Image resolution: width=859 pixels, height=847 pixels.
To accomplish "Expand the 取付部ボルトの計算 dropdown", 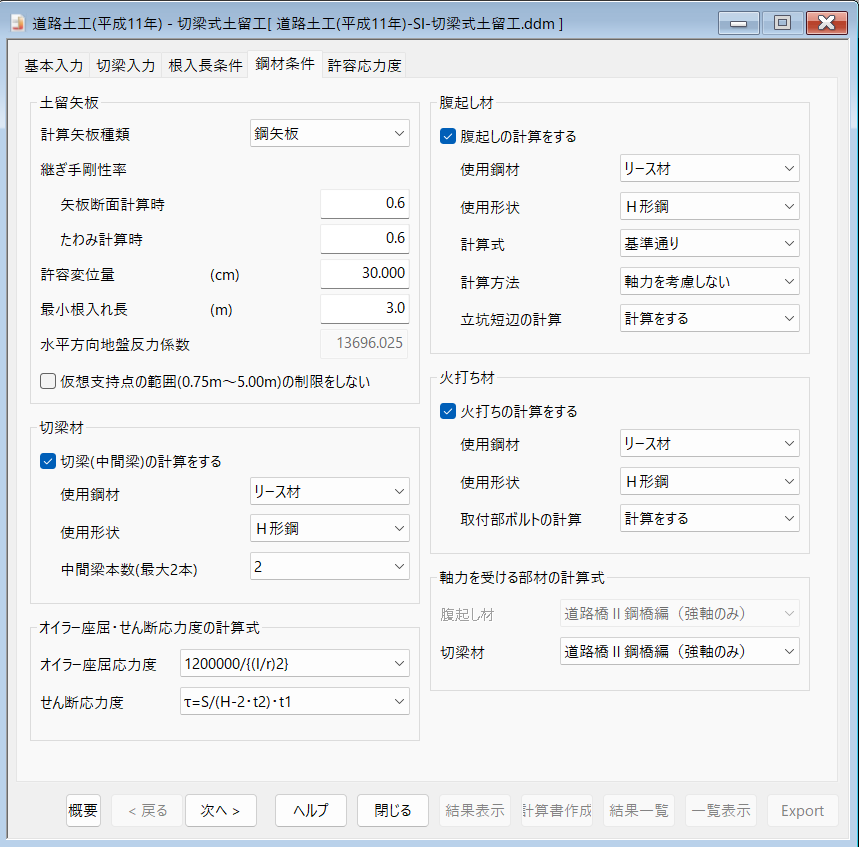I will (x=709, y=519).
